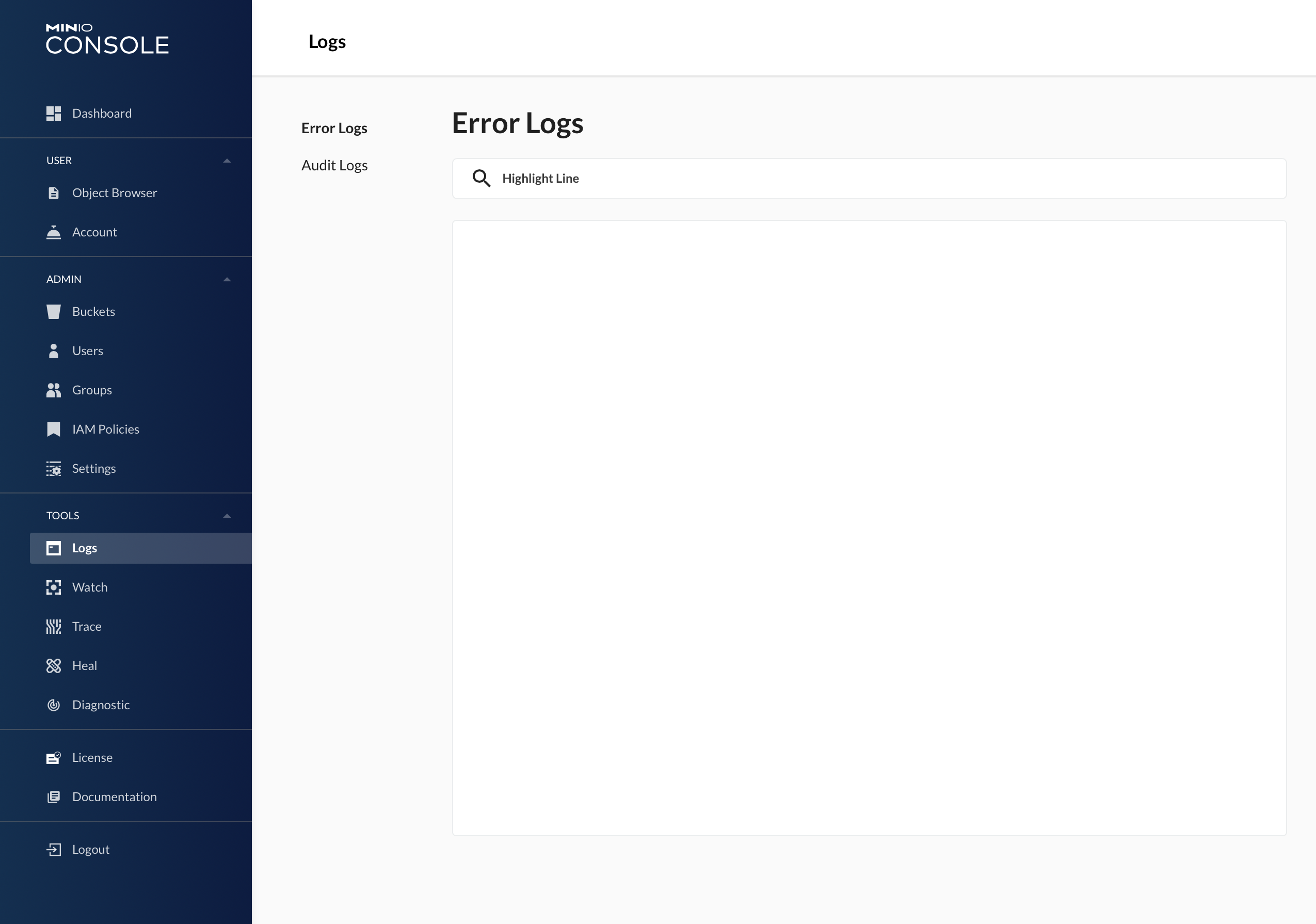Click the Heal bandage icon

pyautogui.click(x=53, y=666)
